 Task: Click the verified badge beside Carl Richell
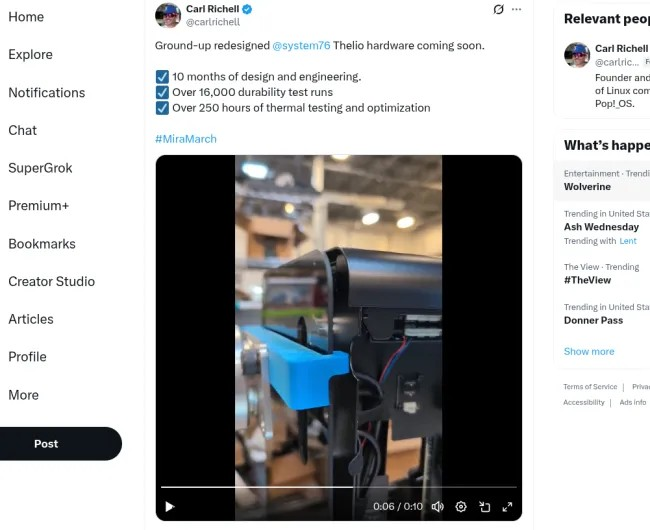[247, 9]
